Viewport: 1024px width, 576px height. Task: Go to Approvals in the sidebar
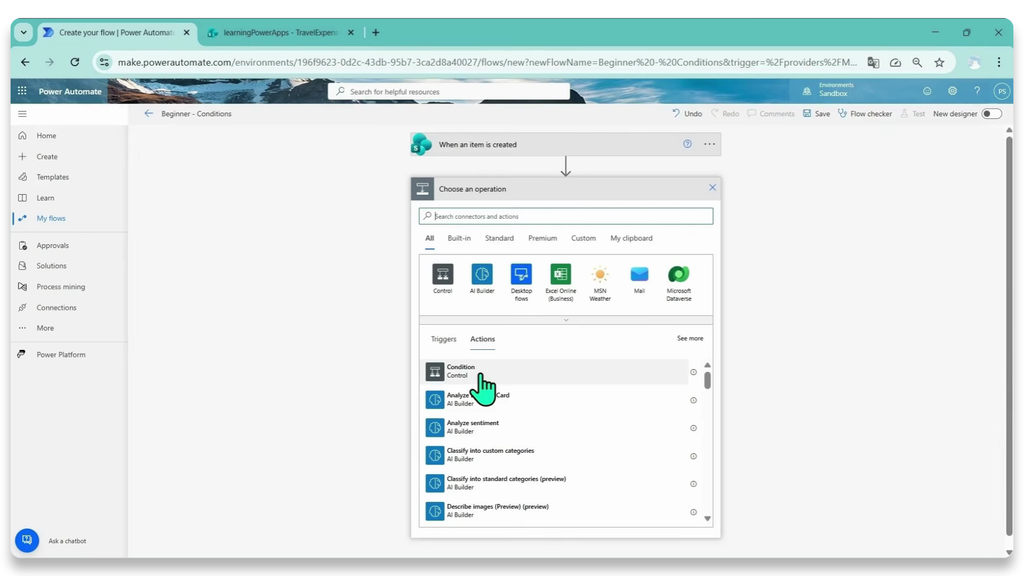[x=52, y=246]
